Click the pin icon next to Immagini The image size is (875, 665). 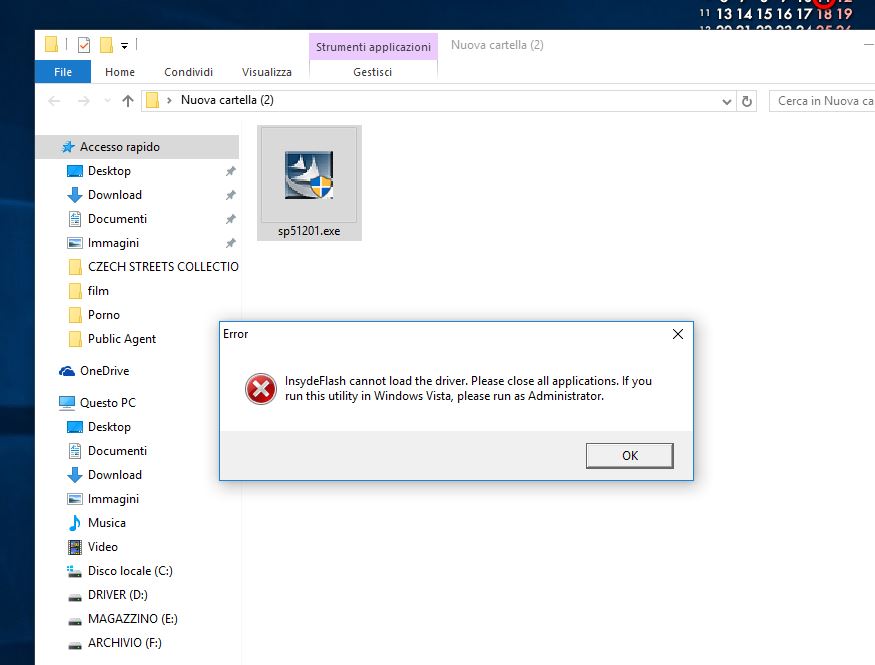pyautogui.click(x=230, y=243)
